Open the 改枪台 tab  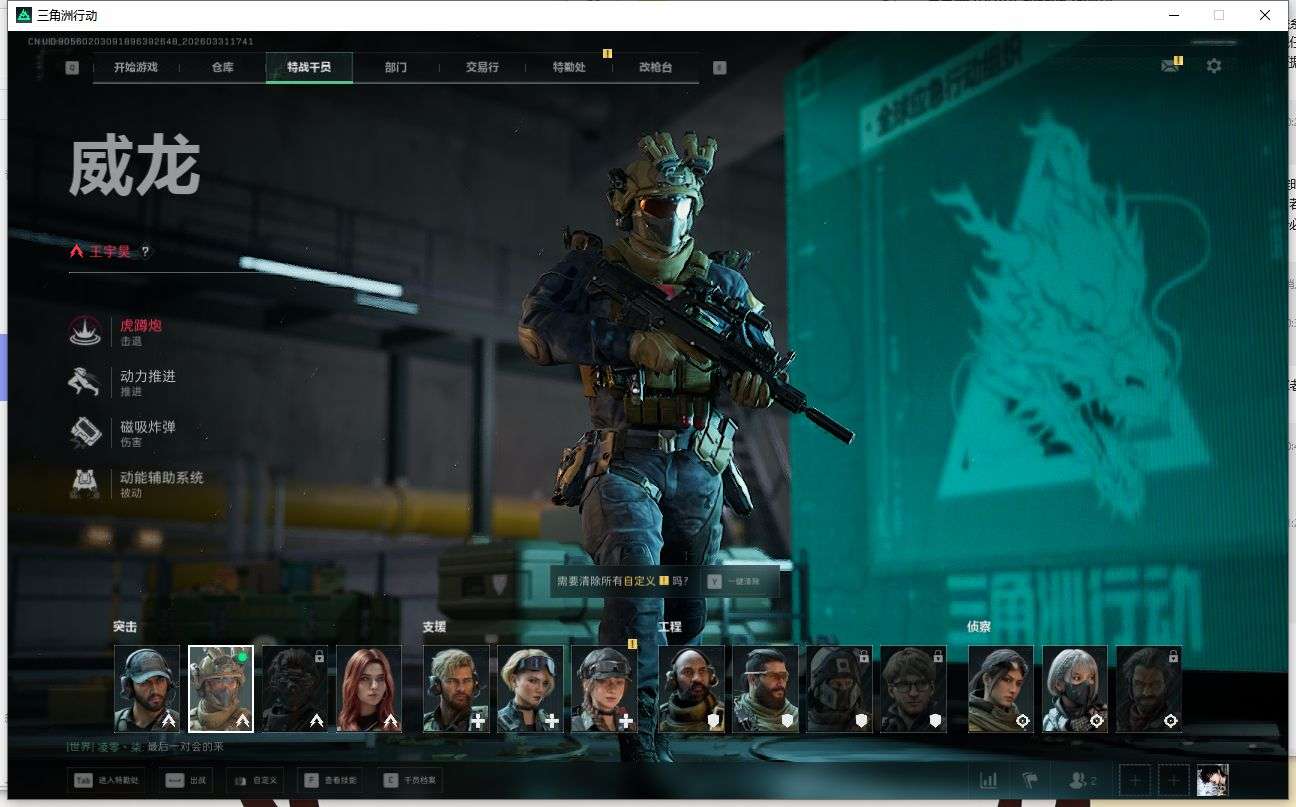655,67
